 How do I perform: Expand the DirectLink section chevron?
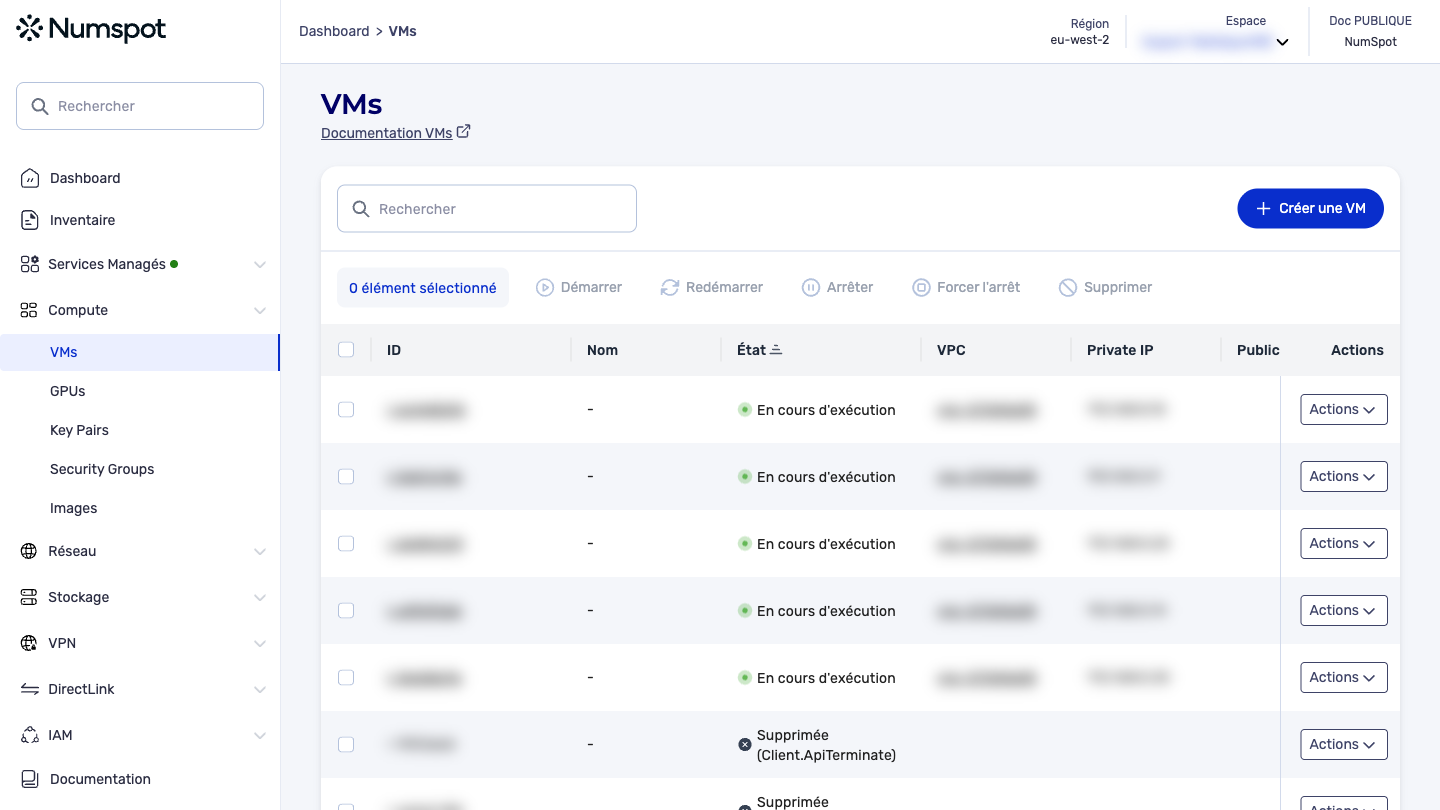click(x=260, y=690)
